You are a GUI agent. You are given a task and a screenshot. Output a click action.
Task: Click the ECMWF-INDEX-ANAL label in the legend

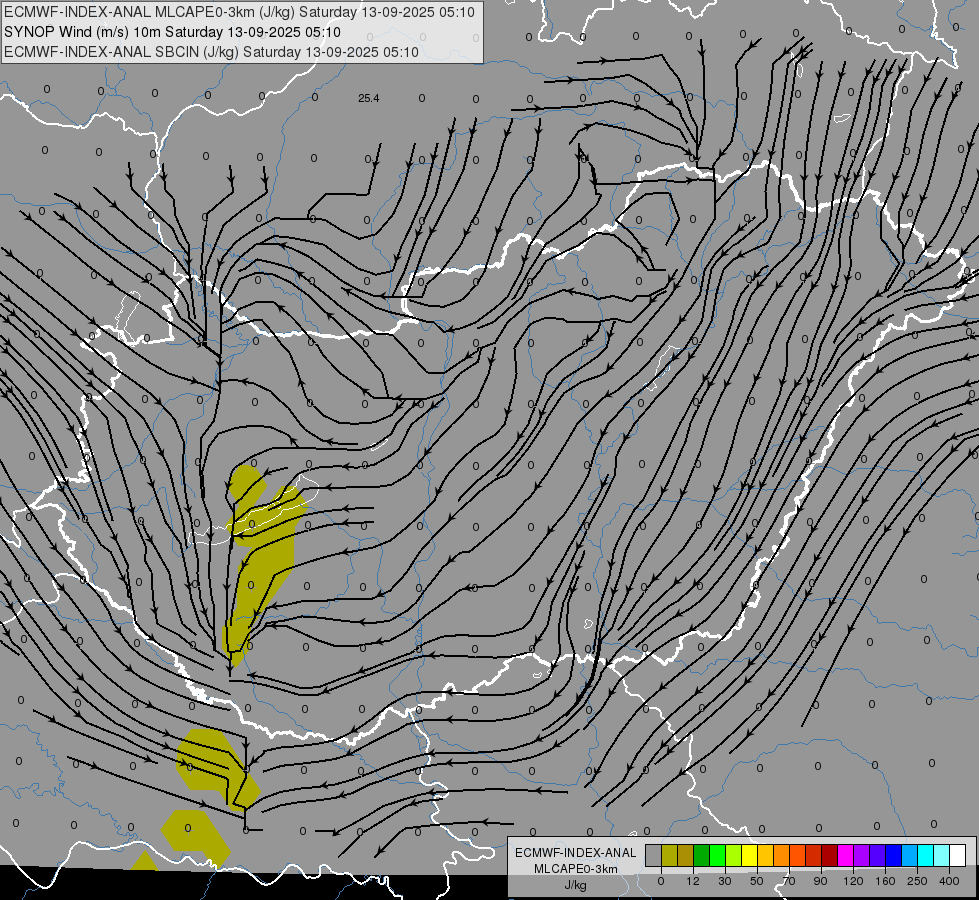tap(576, 853)
